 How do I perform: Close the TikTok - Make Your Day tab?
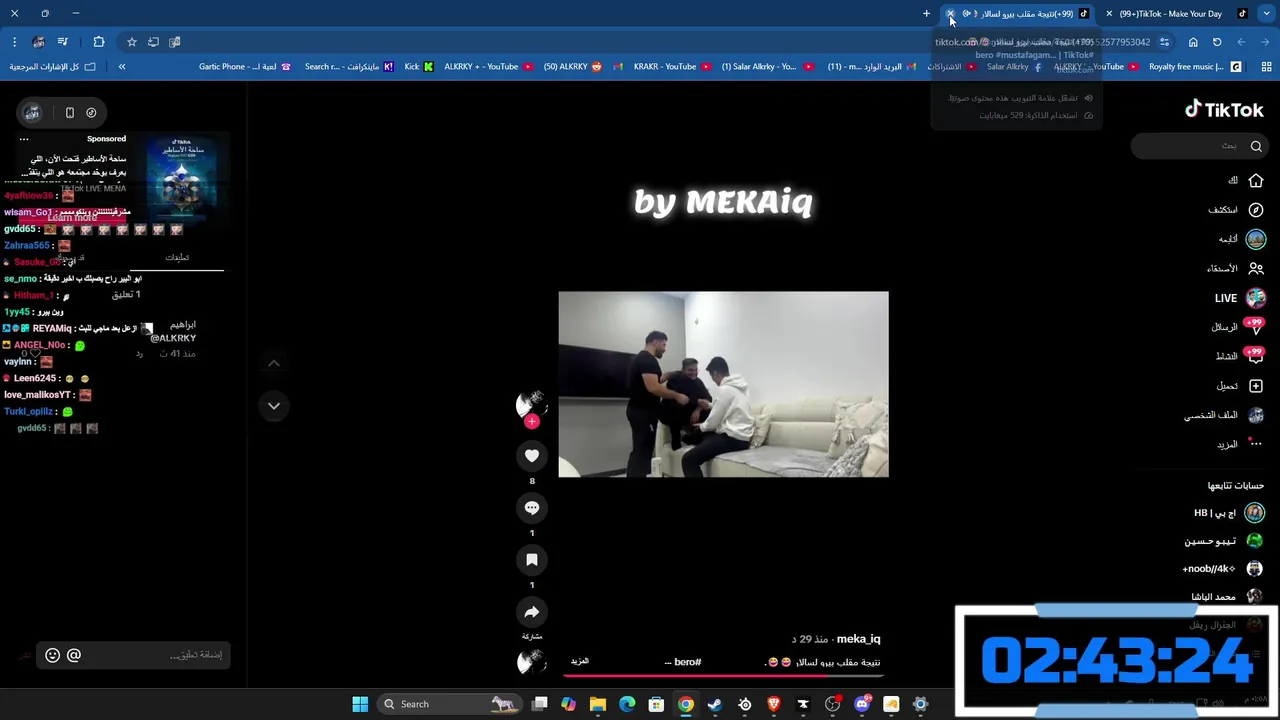click(x=1109, y=14)
